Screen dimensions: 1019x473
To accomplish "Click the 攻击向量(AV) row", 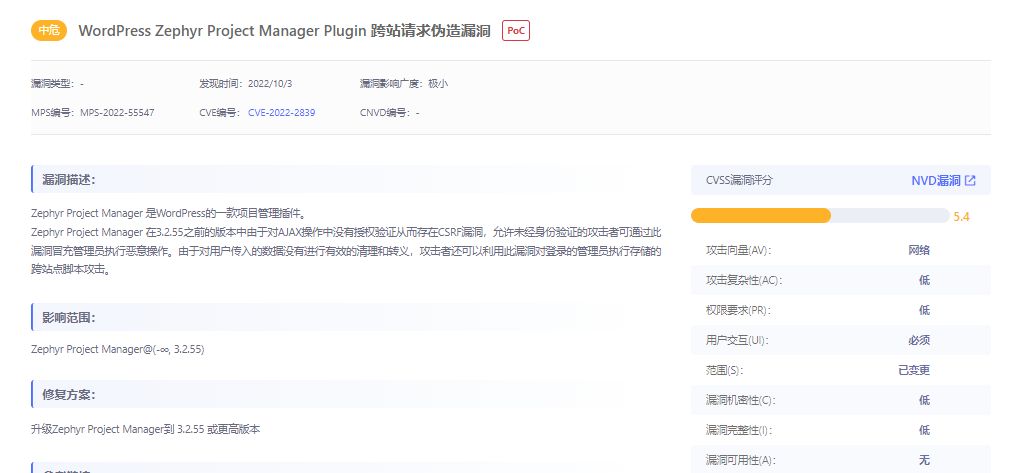I will pyautogui.click(x=841, y=250).
